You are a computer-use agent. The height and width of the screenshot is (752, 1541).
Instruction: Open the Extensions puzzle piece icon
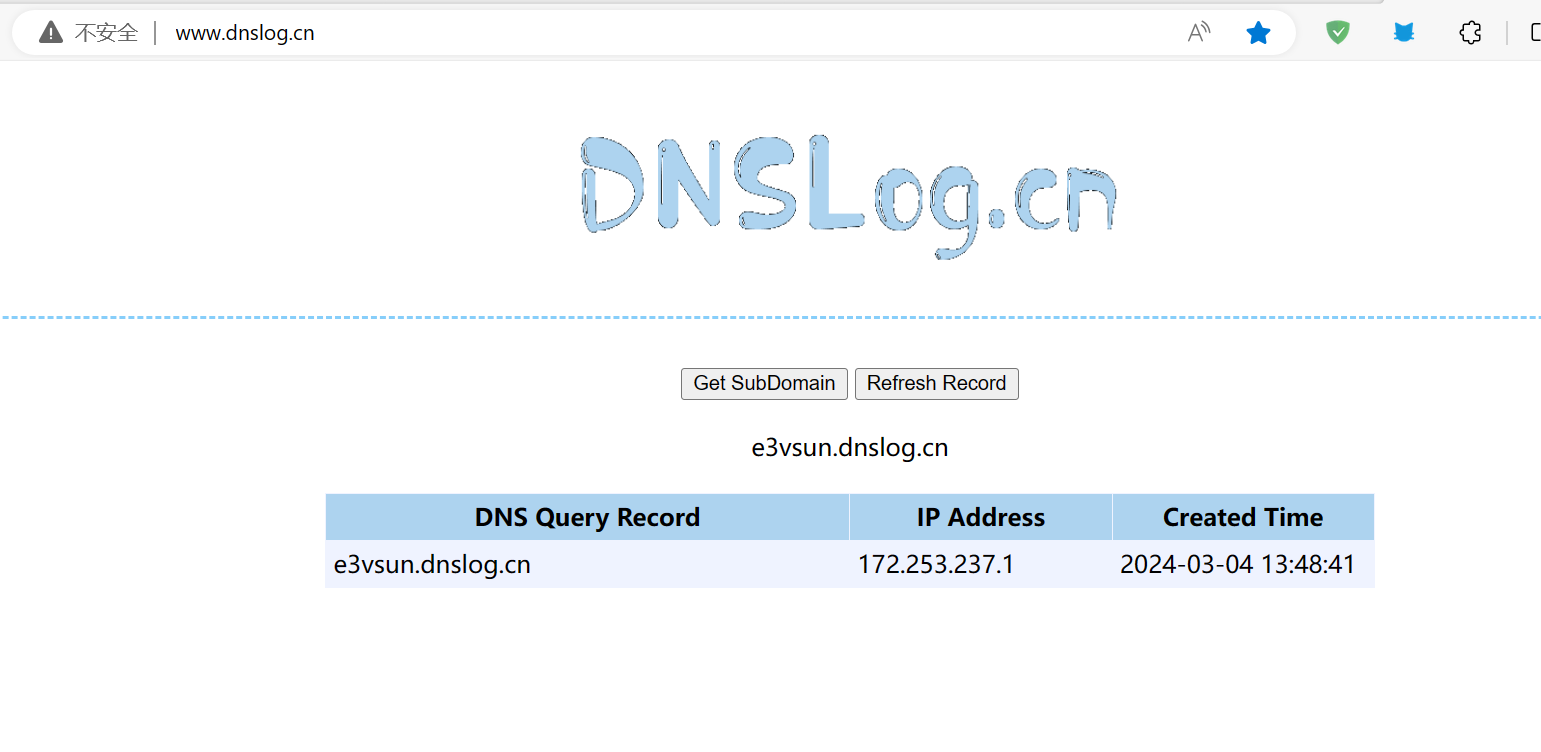point(1470,33)
